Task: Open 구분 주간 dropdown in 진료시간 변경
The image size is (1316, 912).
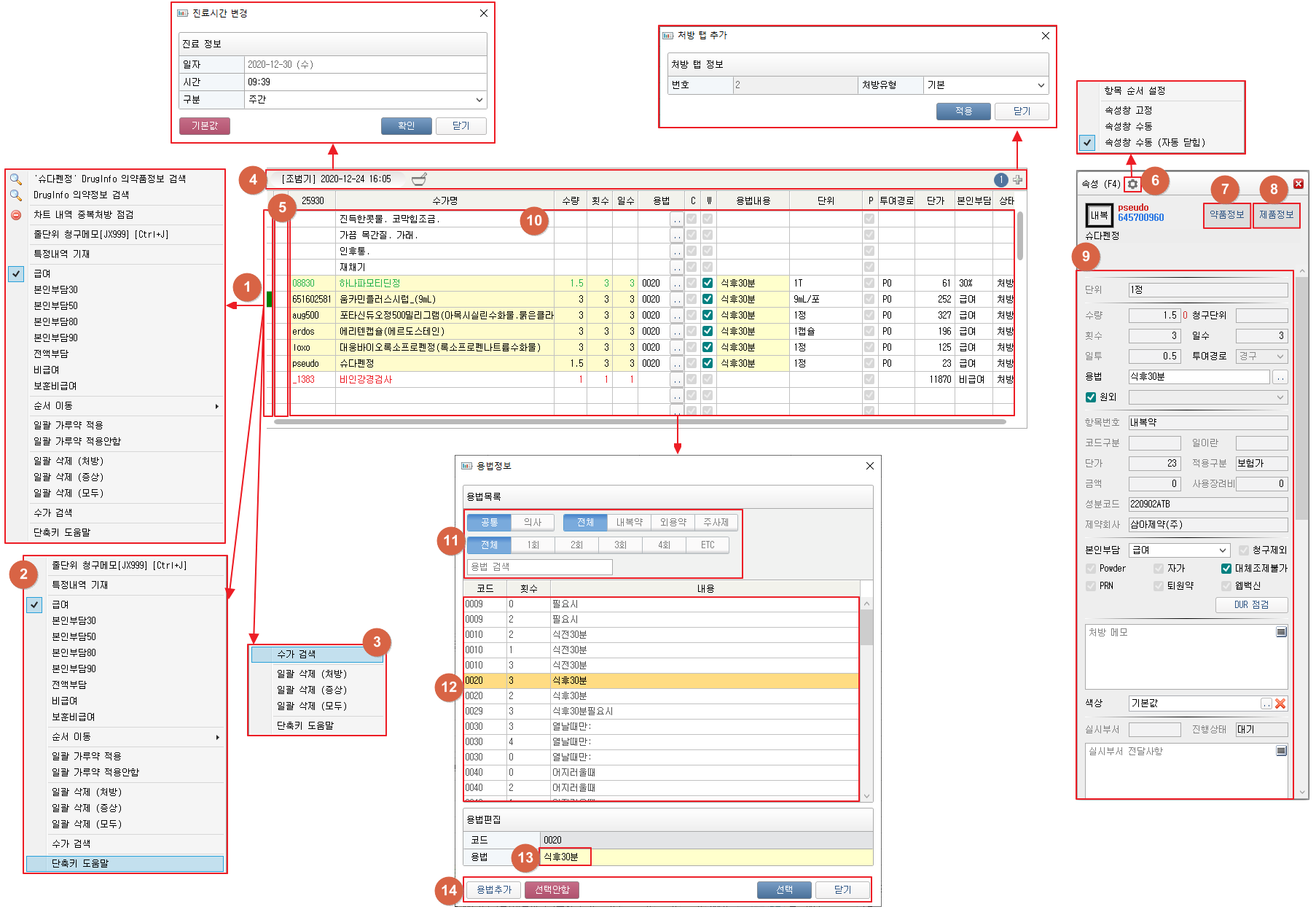Action: point(479,100)
